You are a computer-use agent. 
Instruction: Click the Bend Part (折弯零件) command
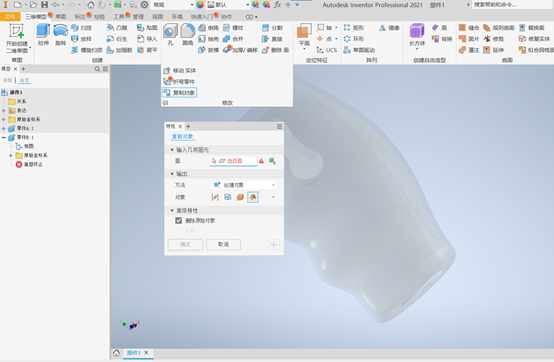pos(179,82)
